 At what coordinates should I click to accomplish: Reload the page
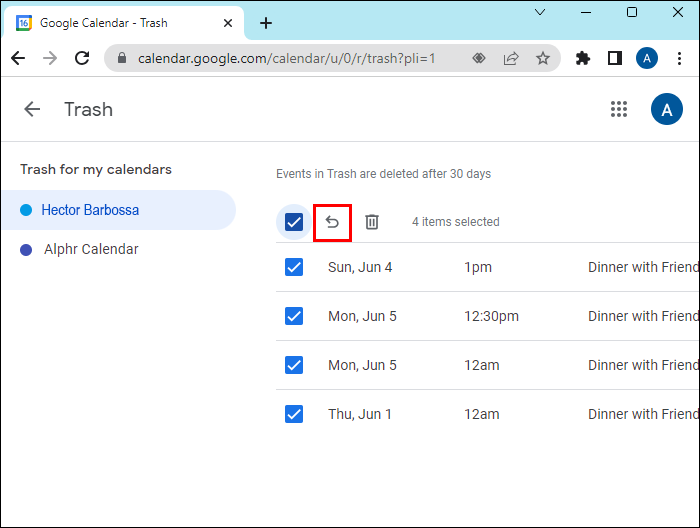click(82, 59)
